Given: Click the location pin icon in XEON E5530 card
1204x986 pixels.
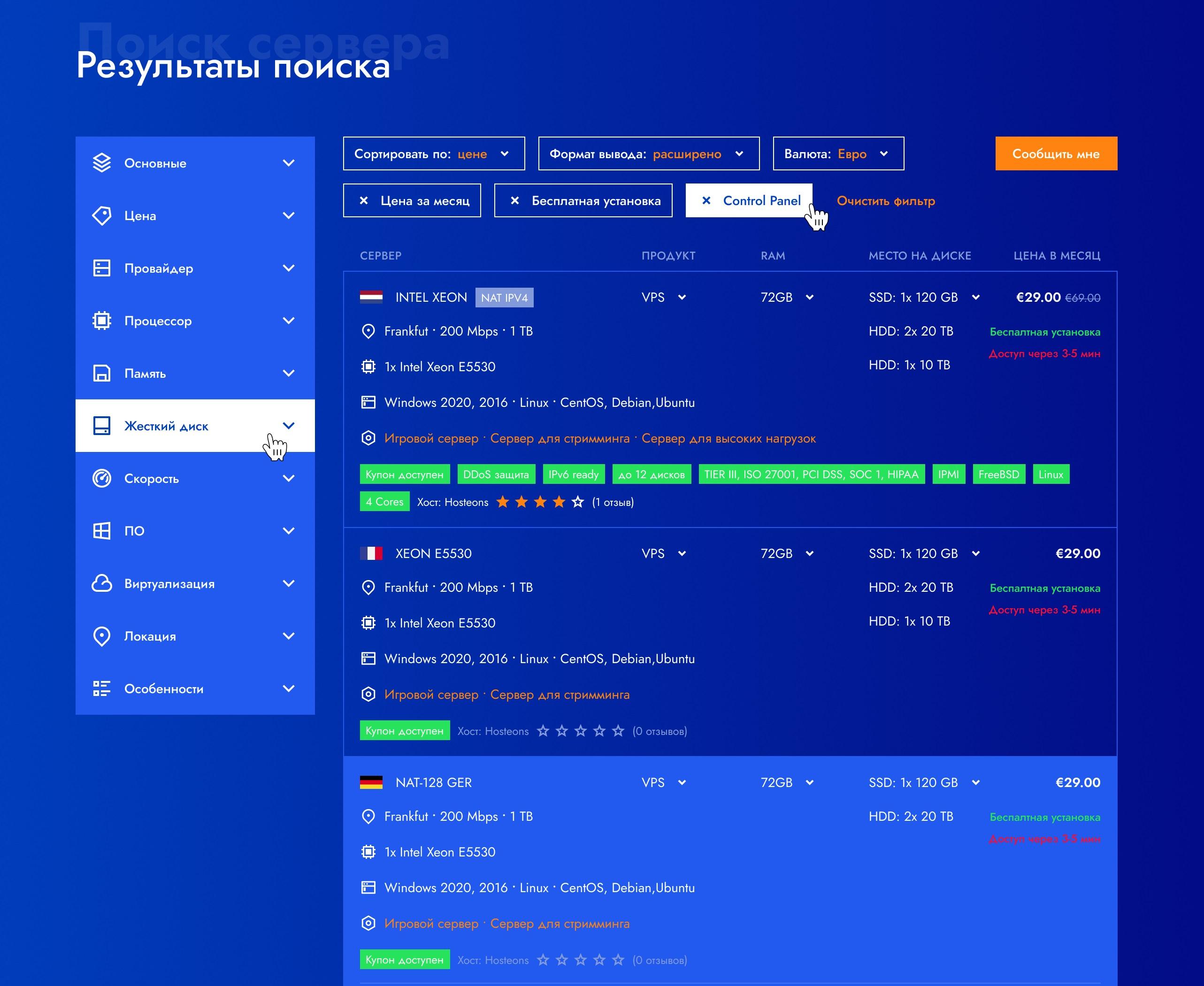Looking at the screenshot, I should pyautogui.click(x=368, y=587).
